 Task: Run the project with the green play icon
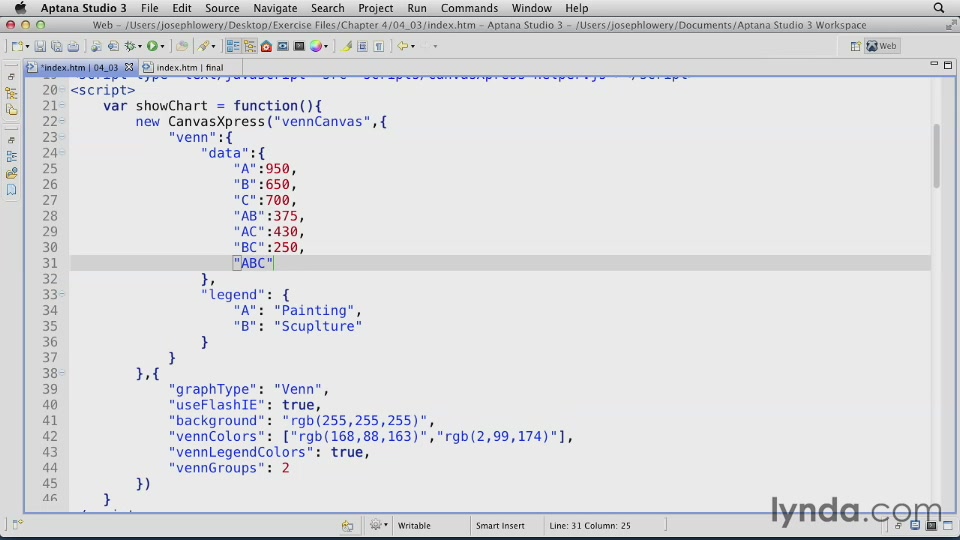tap(152, 46)
